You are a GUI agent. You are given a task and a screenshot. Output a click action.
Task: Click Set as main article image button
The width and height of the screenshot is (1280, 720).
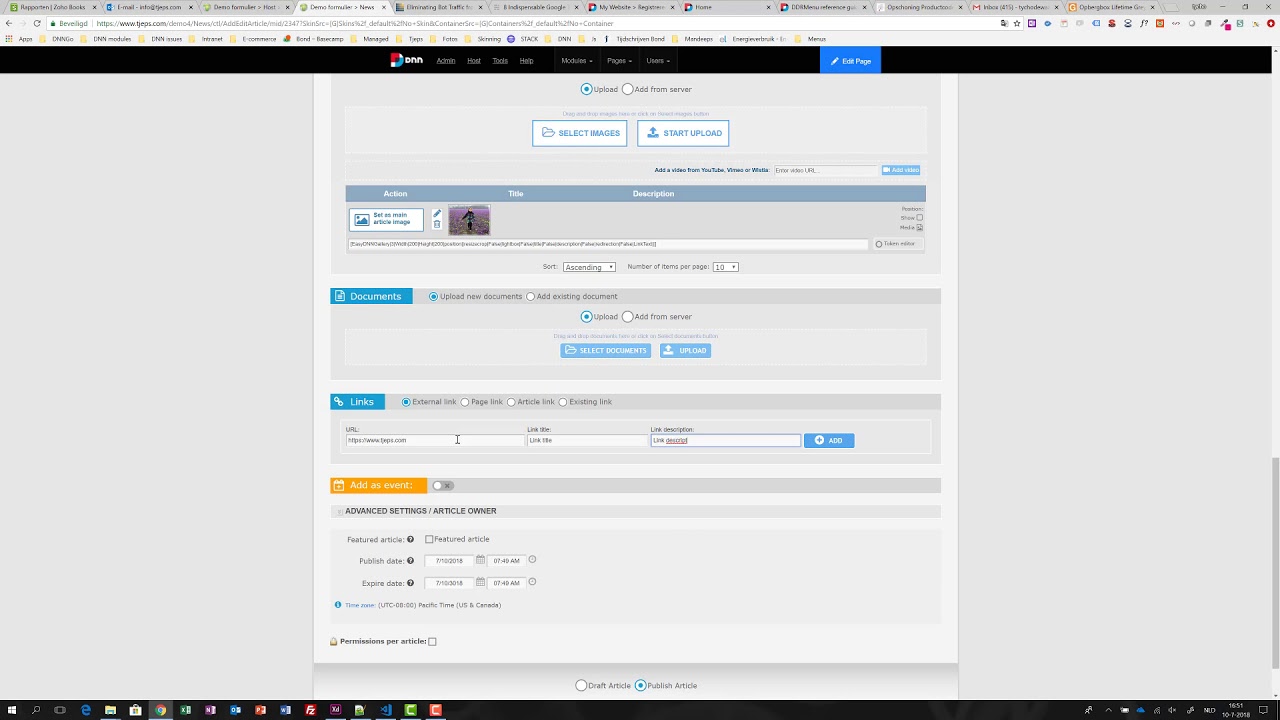(386, 219)
